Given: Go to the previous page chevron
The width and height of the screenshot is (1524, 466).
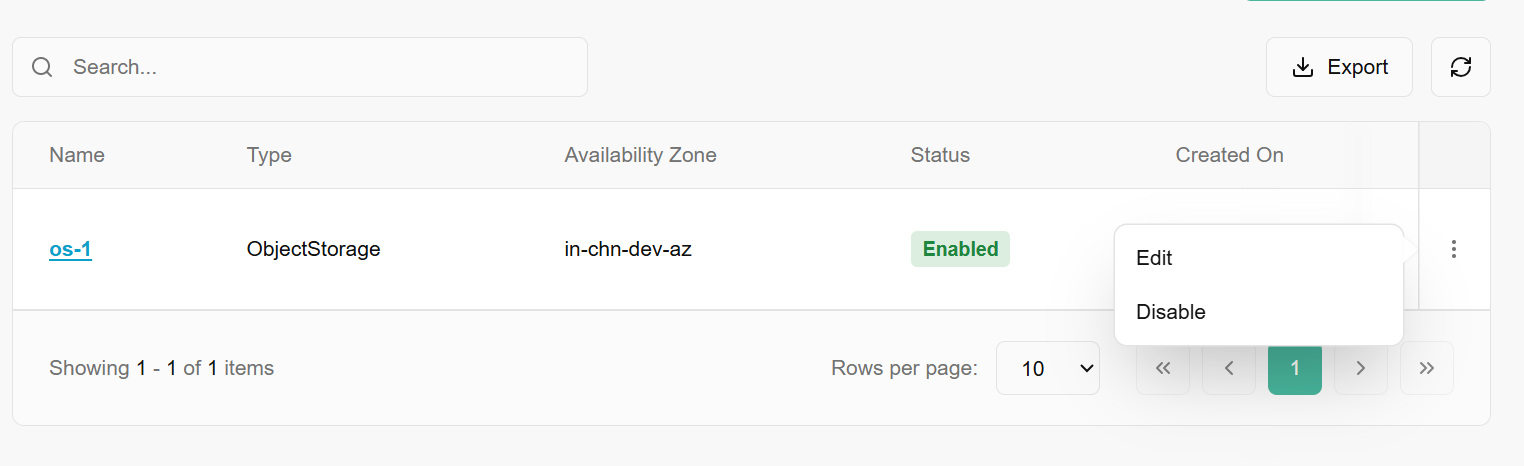Looking at the screenshot, I should point(1229,368).
